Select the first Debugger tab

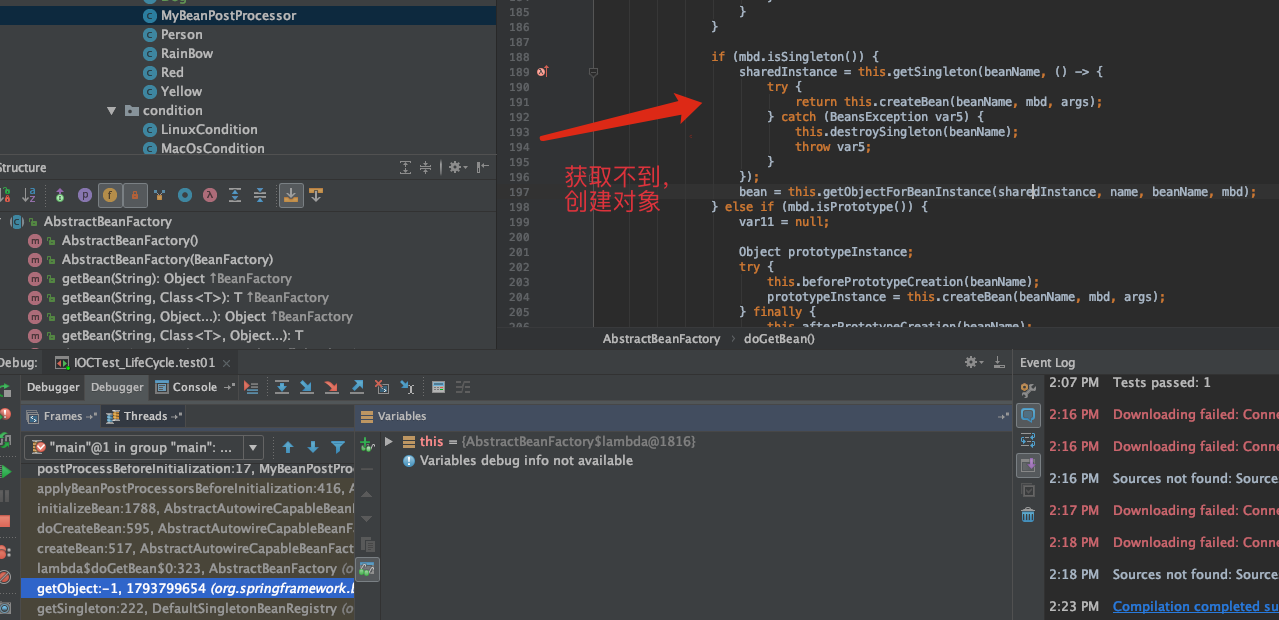[x=53, y=387]
